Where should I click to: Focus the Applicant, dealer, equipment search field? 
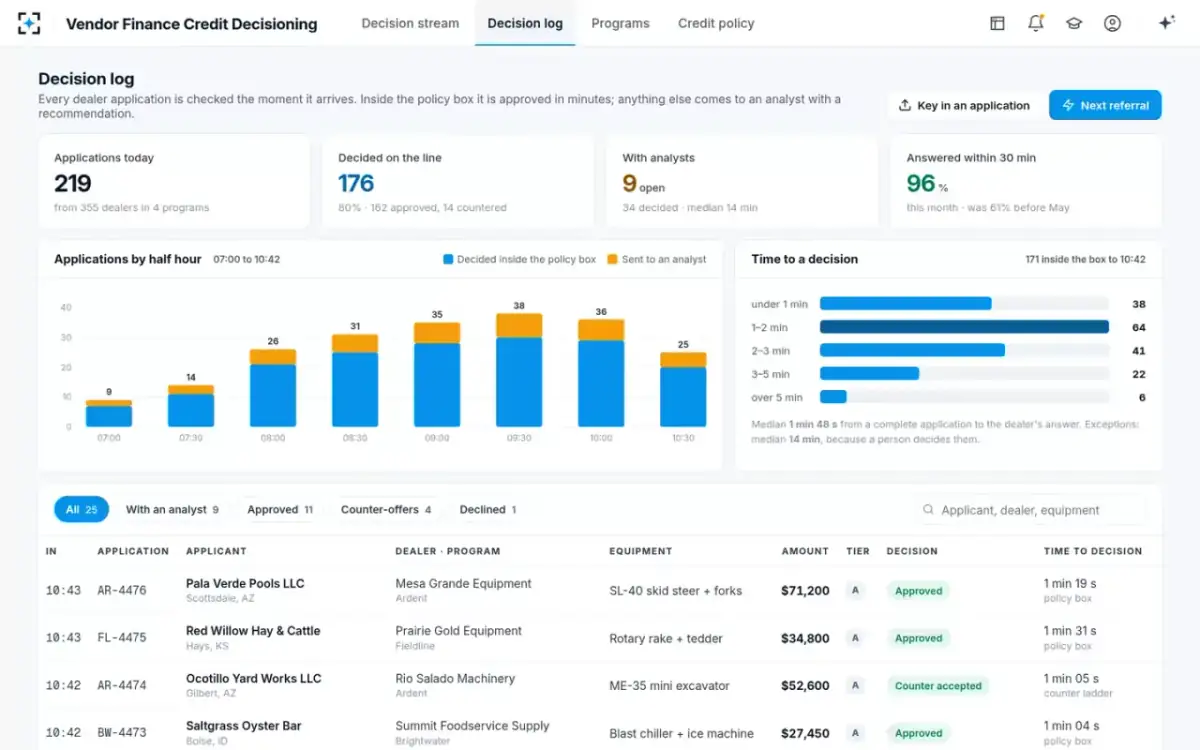click(1030, 510)
